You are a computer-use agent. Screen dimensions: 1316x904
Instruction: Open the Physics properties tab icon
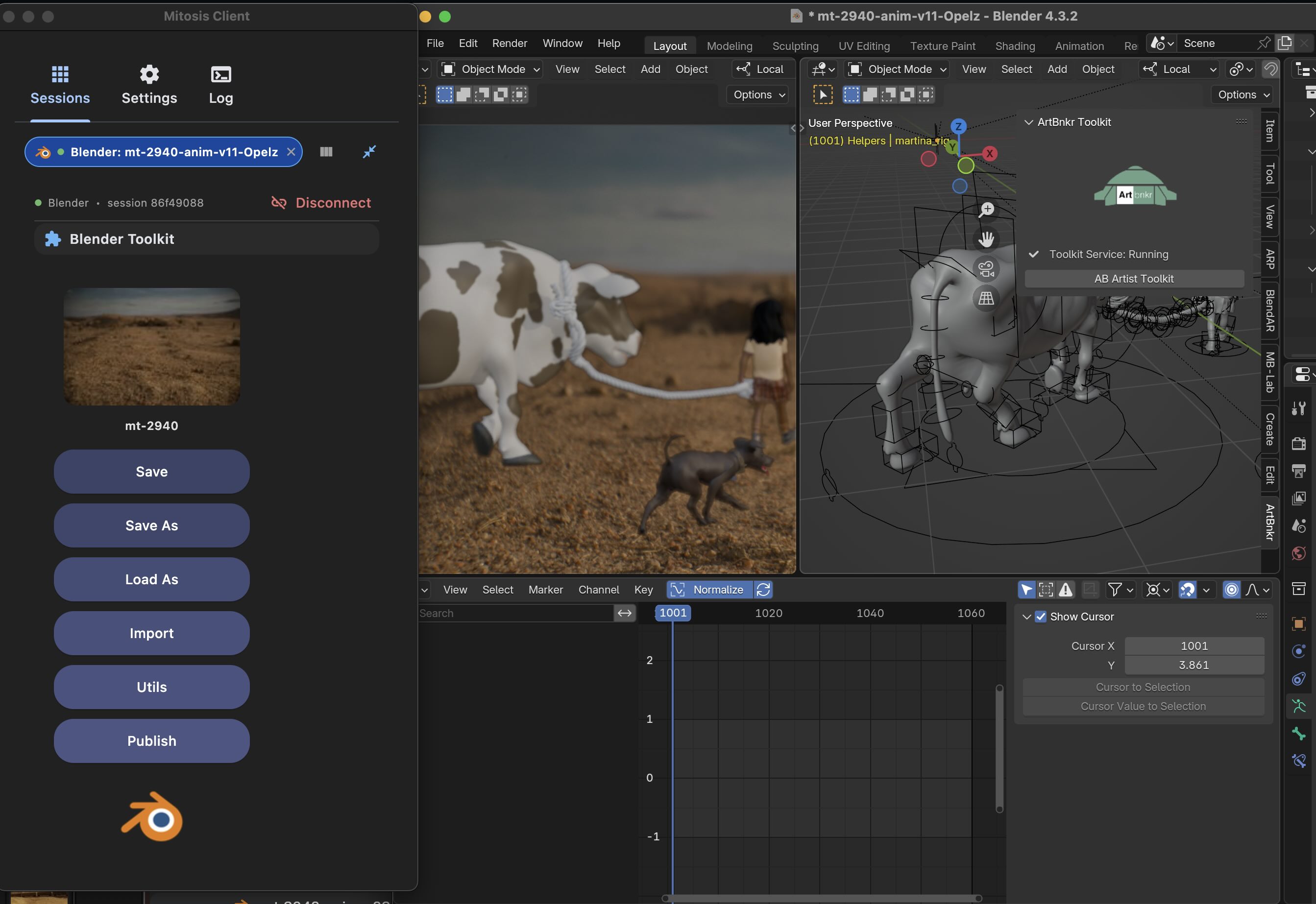[x=1298, y=651]
